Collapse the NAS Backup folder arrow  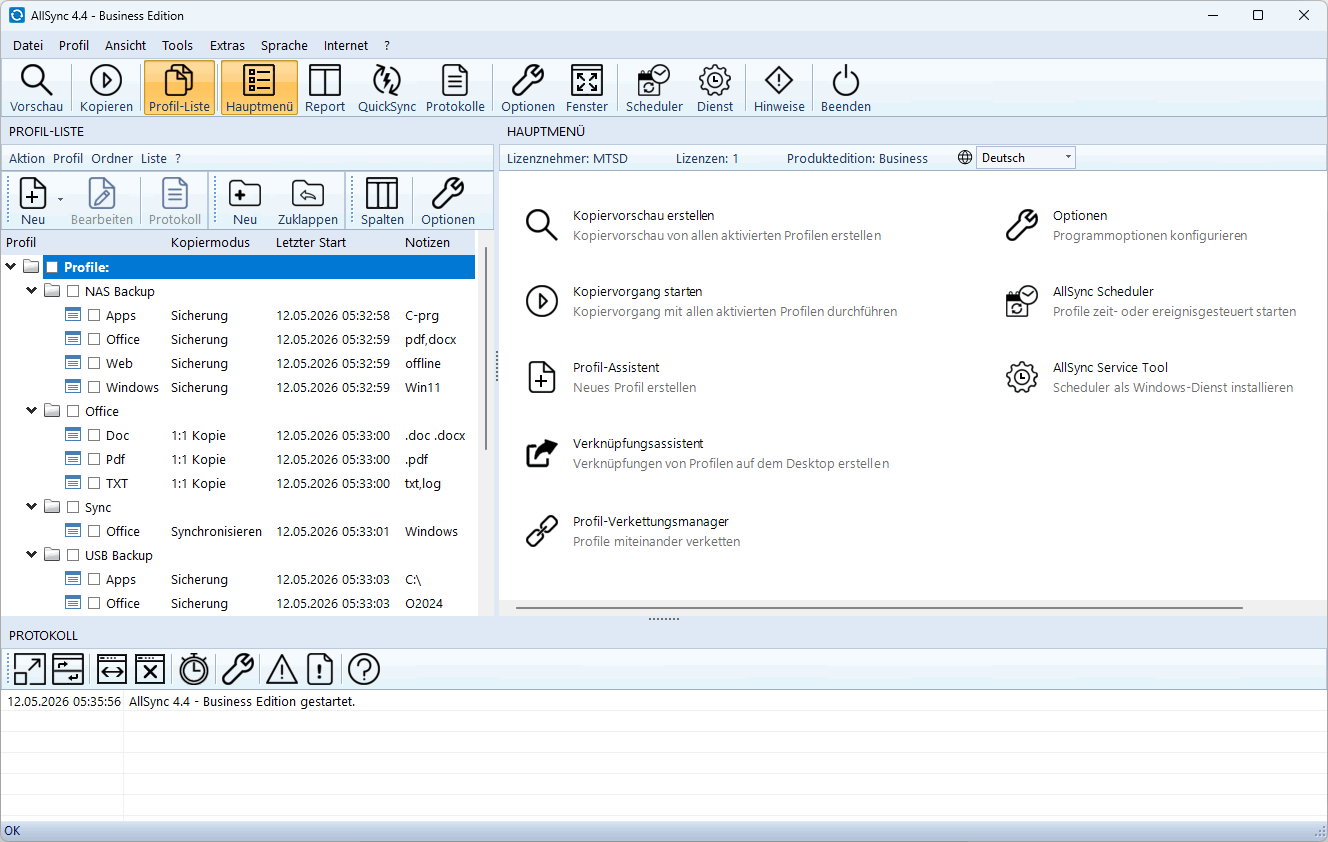pyautogui.click(x=32, y=290)
